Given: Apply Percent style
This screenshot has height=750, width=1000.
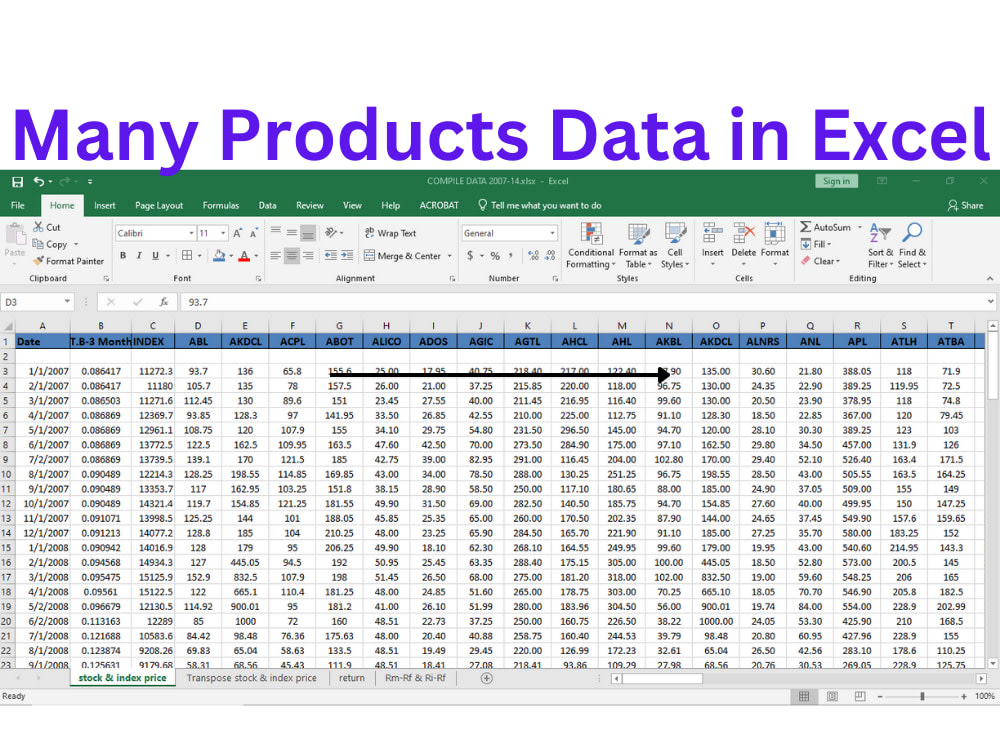Looking at the screenshot, I should [495, 256].
